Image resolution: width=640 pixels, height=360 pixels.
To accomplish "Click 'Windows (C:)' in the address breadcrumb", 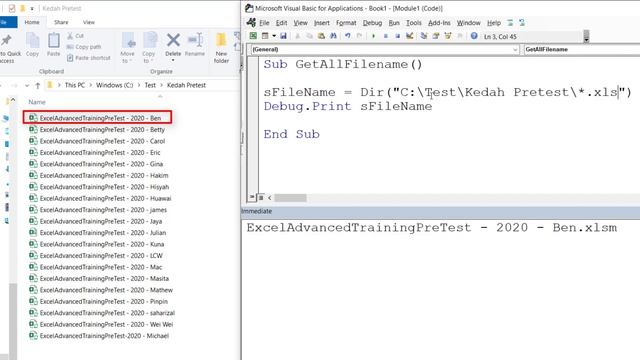I will (x=115, y=85).
